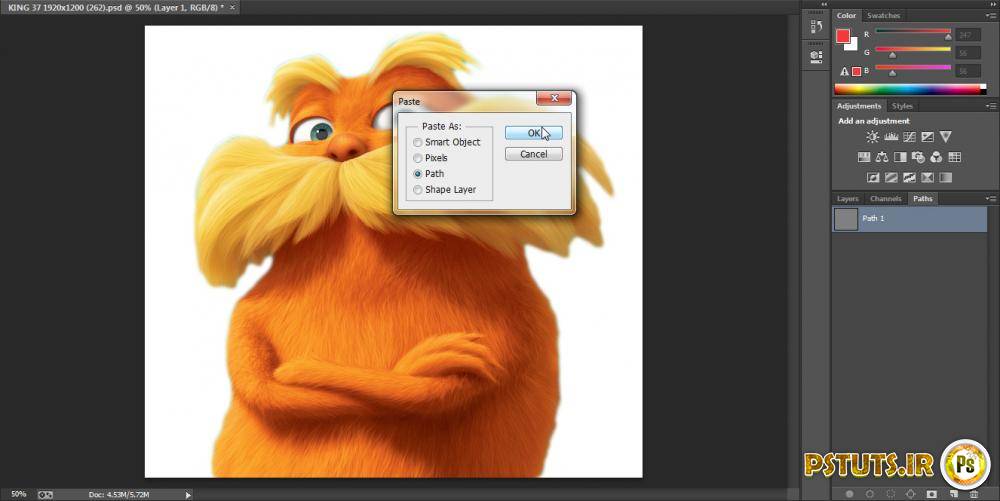Open the collapsed History panel icon

(x=816, y=26)
